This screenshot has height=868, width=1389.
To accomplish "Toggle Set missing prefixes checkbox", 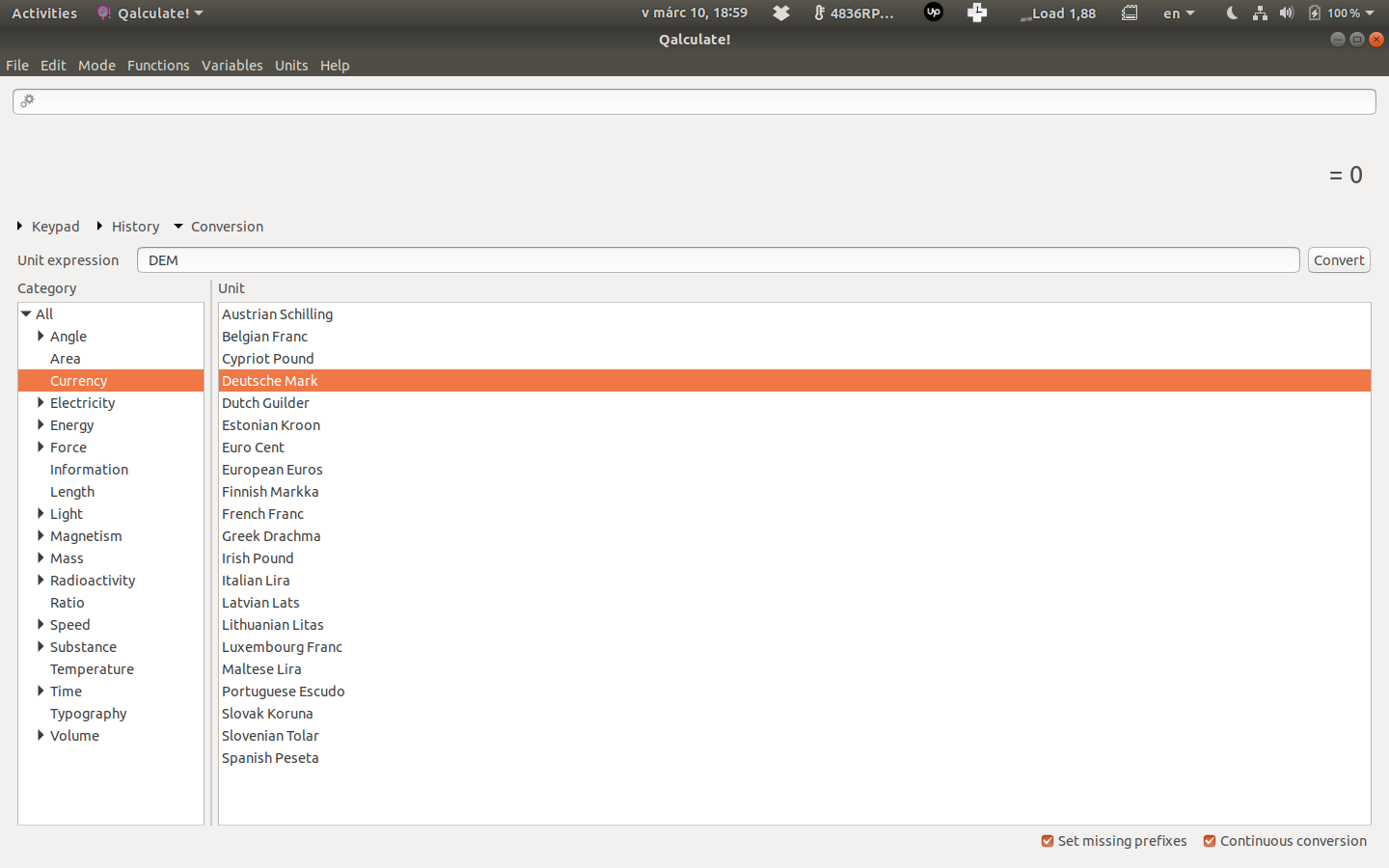I will 1048,841.
